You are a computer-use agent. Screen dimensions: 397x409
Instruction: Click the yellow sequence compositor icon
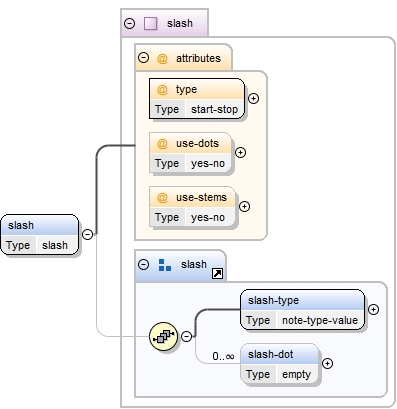click(163, 336)
